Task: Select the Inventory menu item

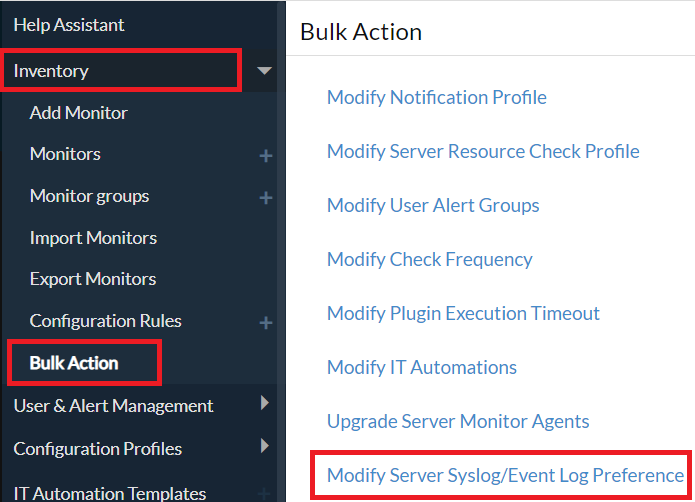Action: click(x=51, y=71)
